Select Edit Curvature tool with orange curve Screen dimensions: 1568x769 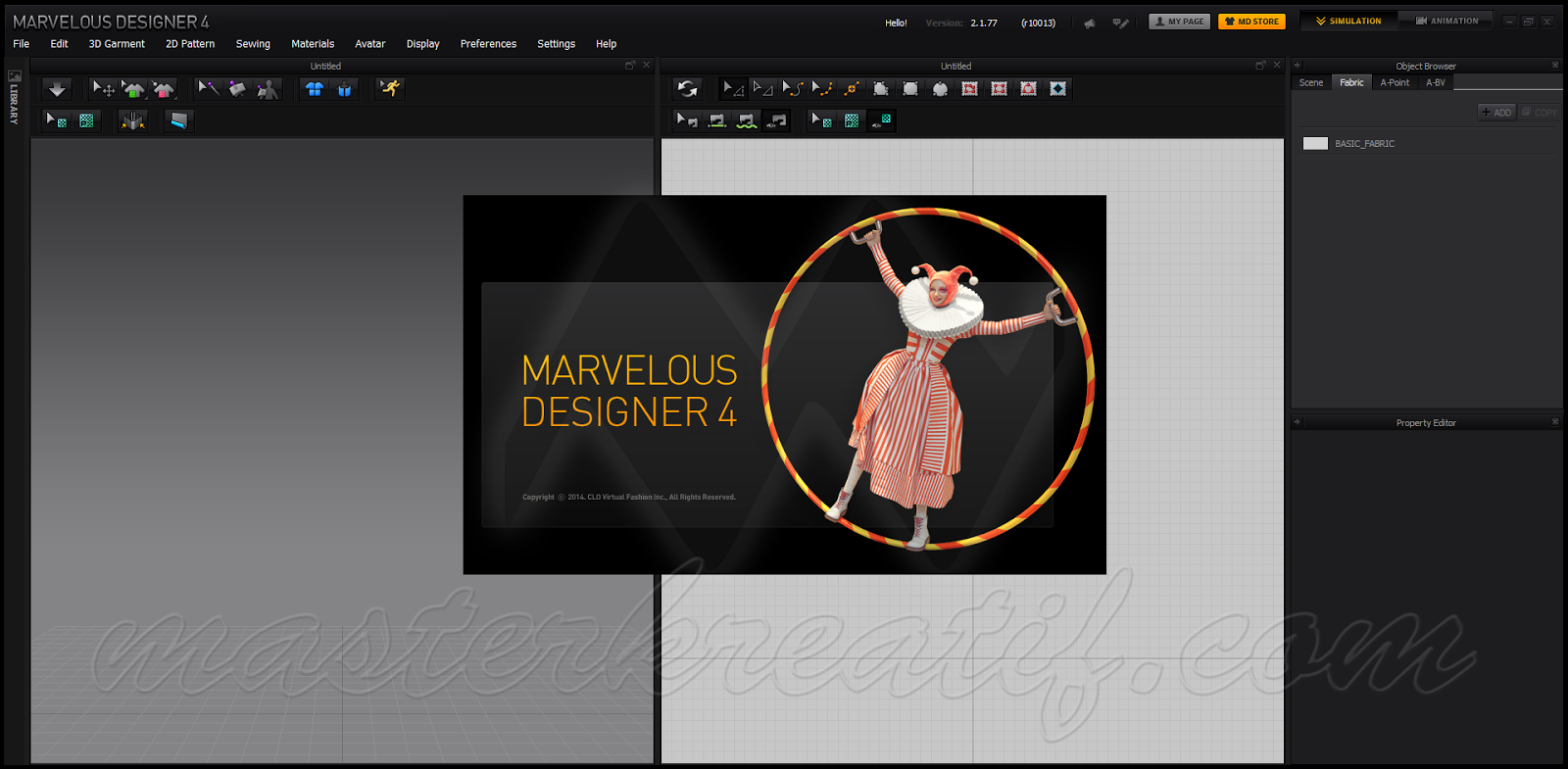click(x=793, y=89)
